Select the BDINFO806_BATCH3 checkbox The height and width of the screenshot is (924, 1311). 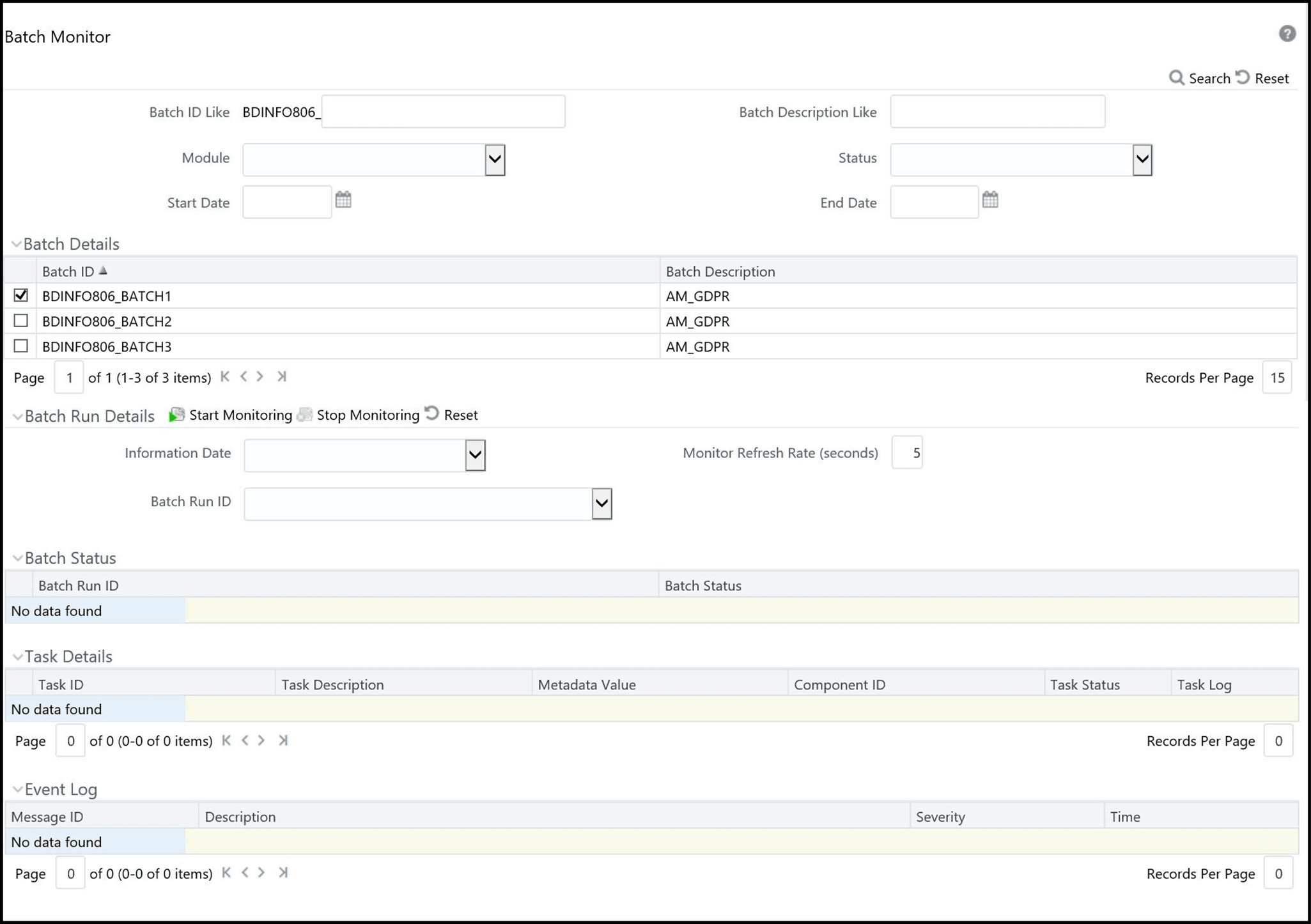coord(20,346)
